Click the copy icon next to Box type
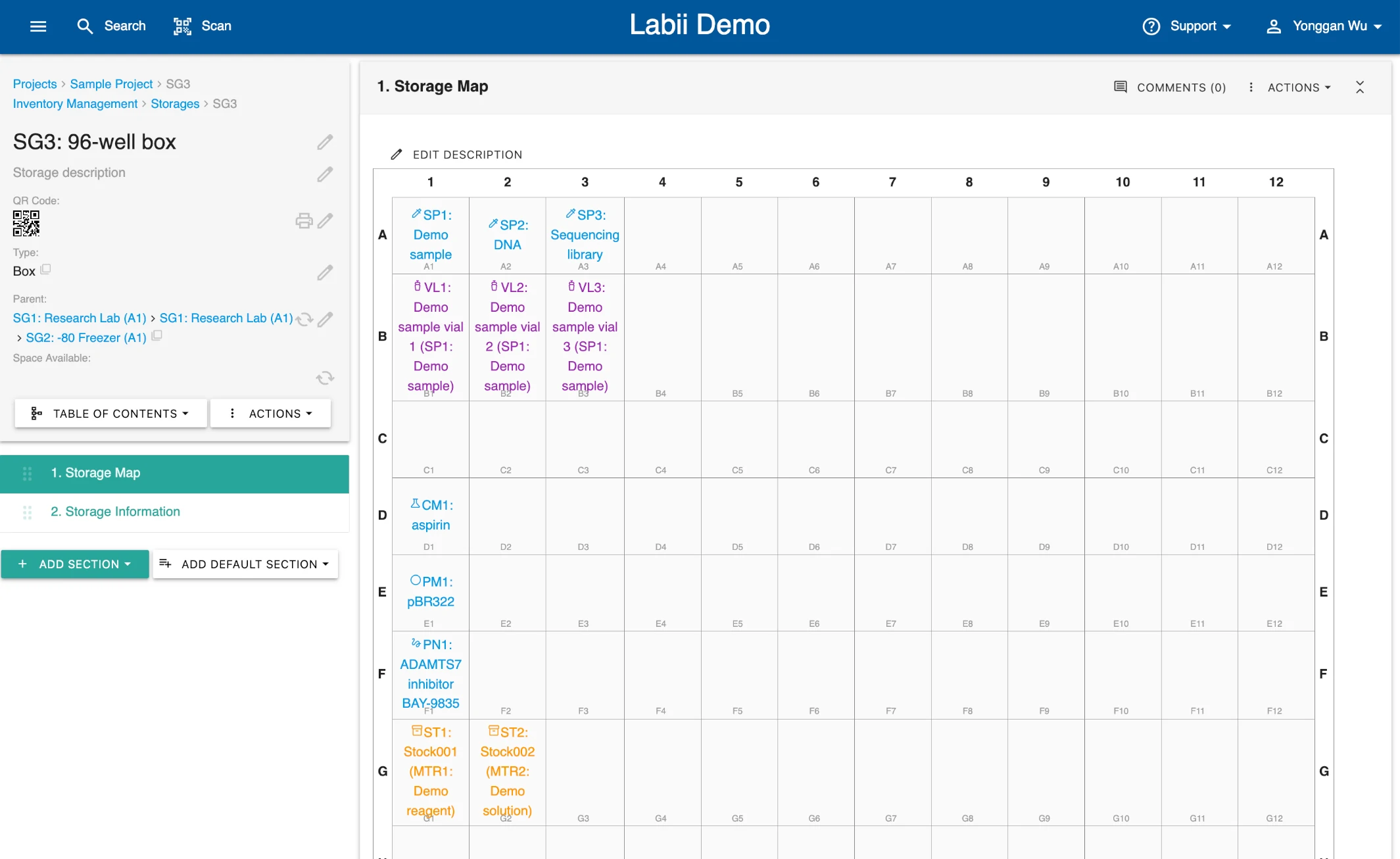 coord(45,270)
